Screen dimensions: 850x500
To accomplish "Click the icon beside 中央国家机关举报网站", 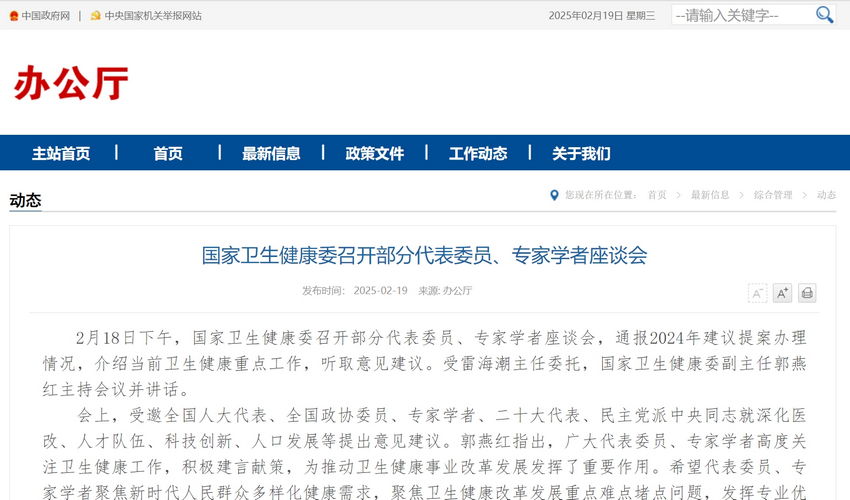I will pyautogui.click(x=96, y=16).
